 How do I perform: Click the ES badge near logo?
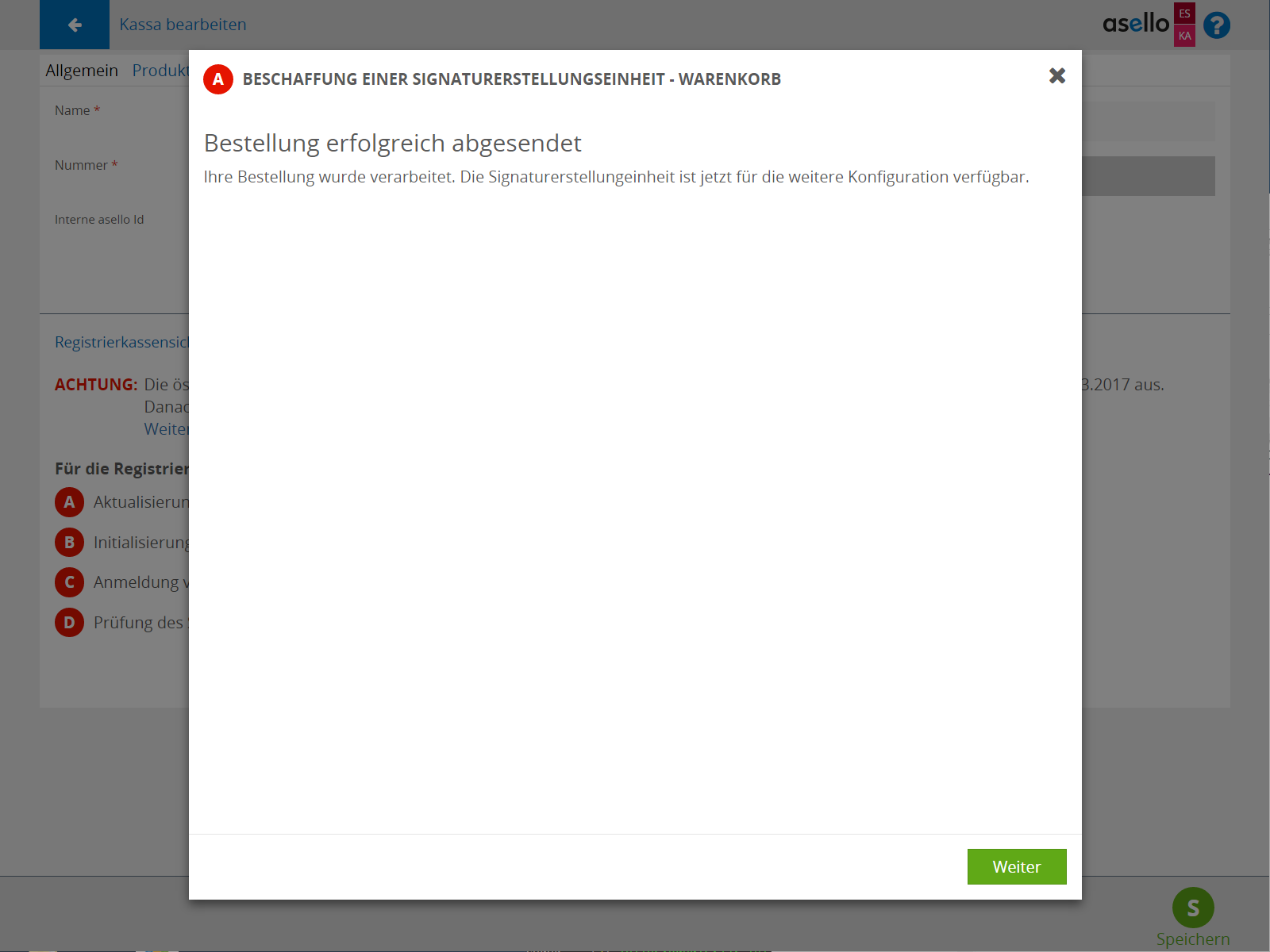[1184, 13]
